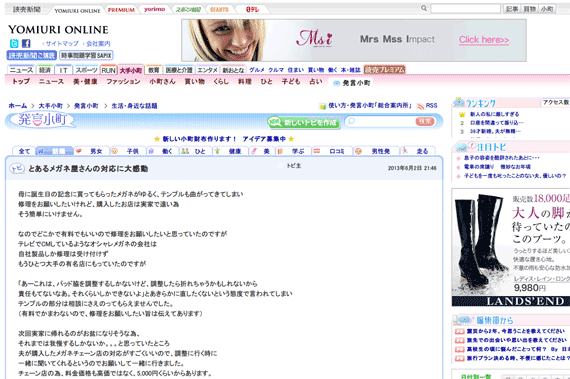
Task: Open the Twitter icon under Yomiuri Online logo
Action: pos(14,44)
